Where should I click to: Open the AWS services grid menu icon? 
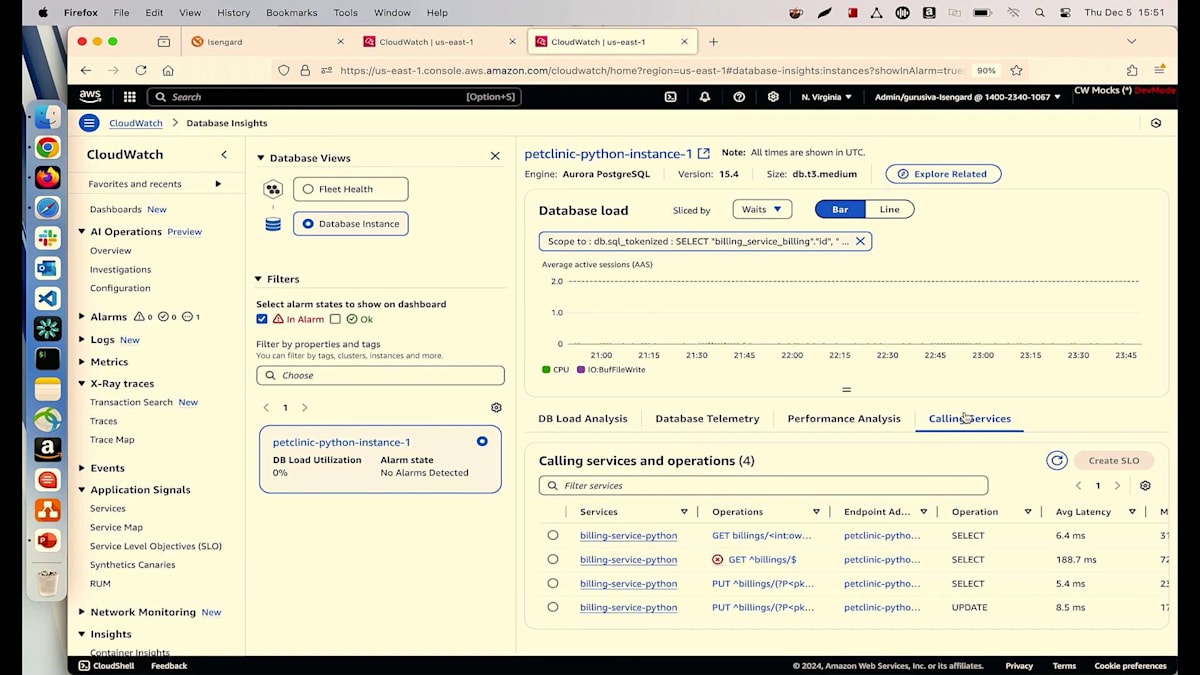tap(130, 97)
